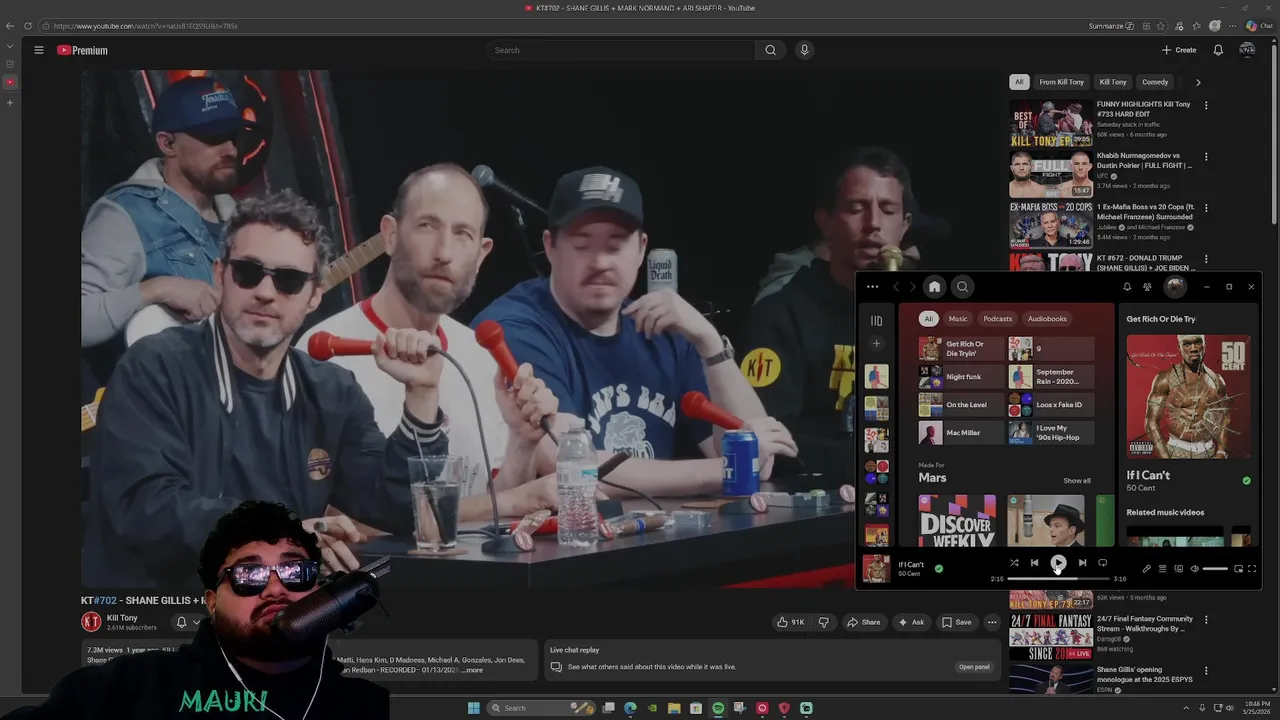
Task: Open FUNNY HIGHLIGHTS Kill Tony #733 thumbnail
Action: coord(1051,122)
